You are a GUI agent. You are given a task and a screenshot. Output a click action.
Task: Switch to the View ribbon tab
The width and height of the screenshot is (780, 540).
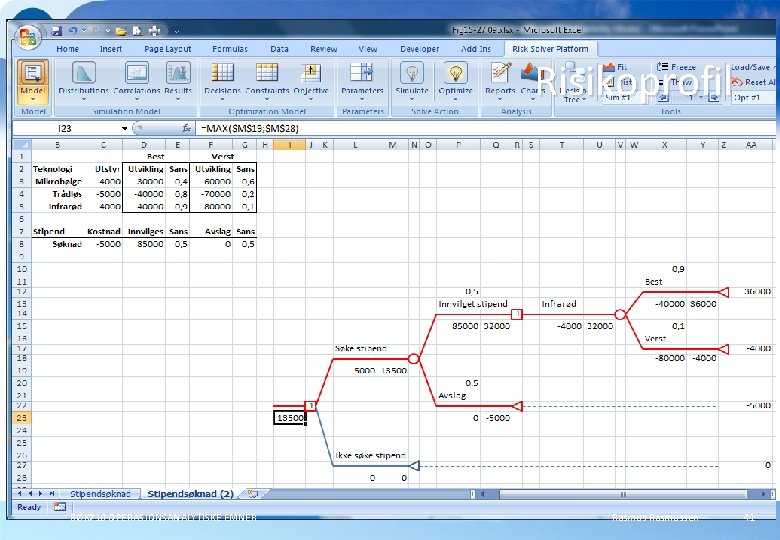(368, 49)
